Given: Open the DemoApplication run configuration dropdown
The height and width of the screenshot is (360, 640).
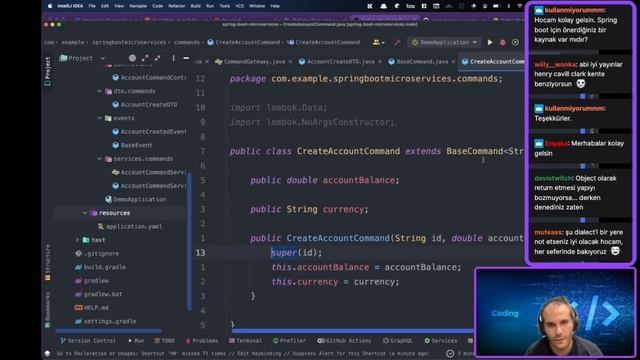Looking at the screenshot, I should 444,42.
